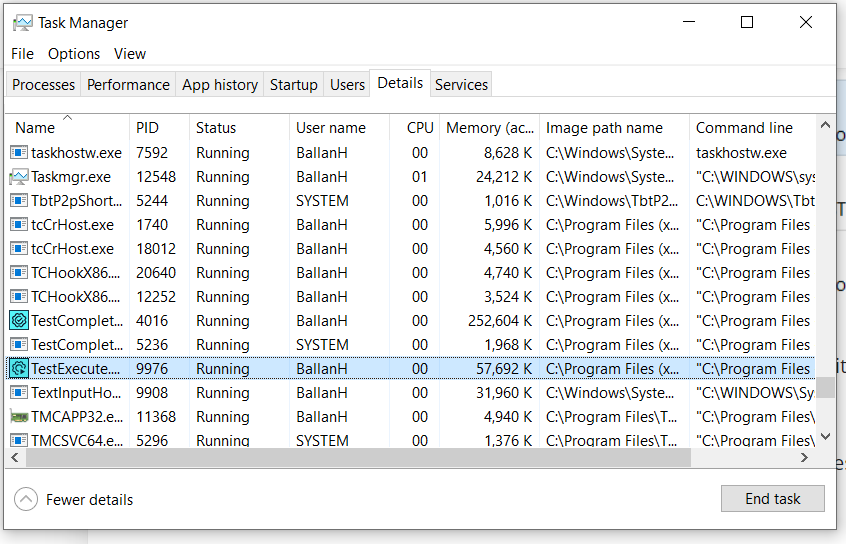Click the Taskmgr.exe process icon
The height and width of the screenshot is (544, 846).
click(x=19, y=177)
